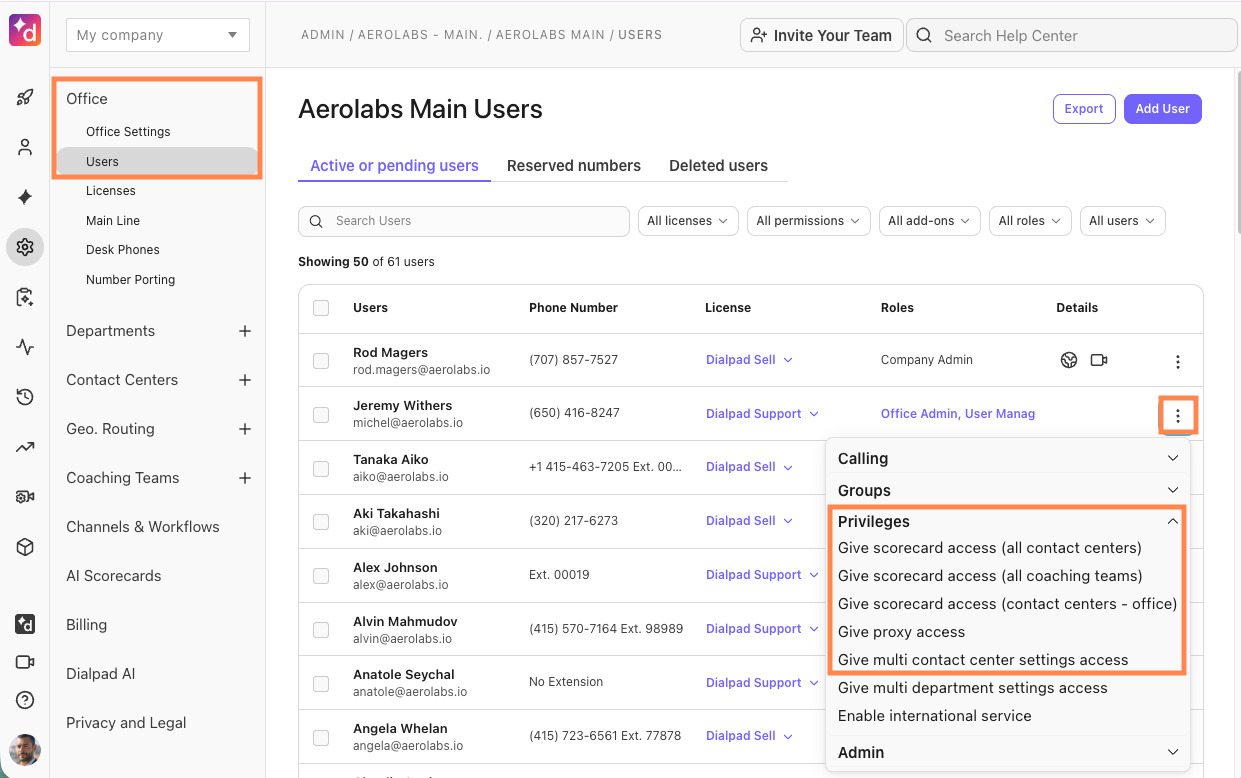
Task: Click the Search Help Center field
Action: pyautogui.click(x=1072, y=35)
